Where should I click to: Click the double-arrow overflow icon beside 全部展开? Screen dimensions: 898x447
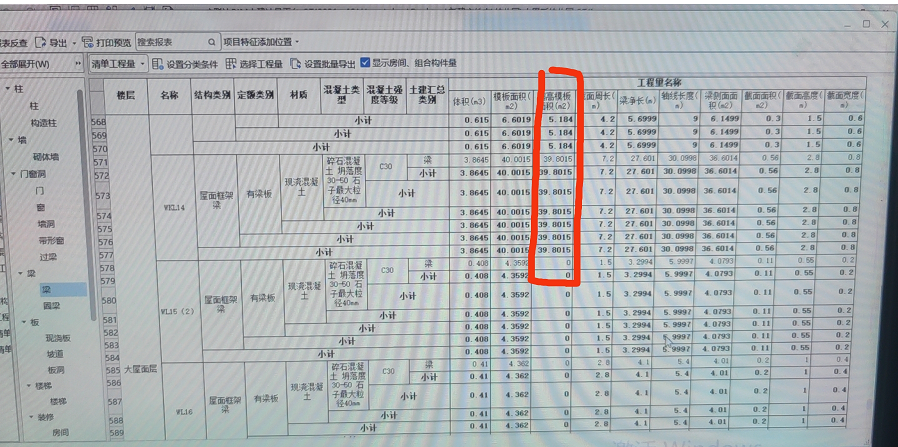click(78, 64)
